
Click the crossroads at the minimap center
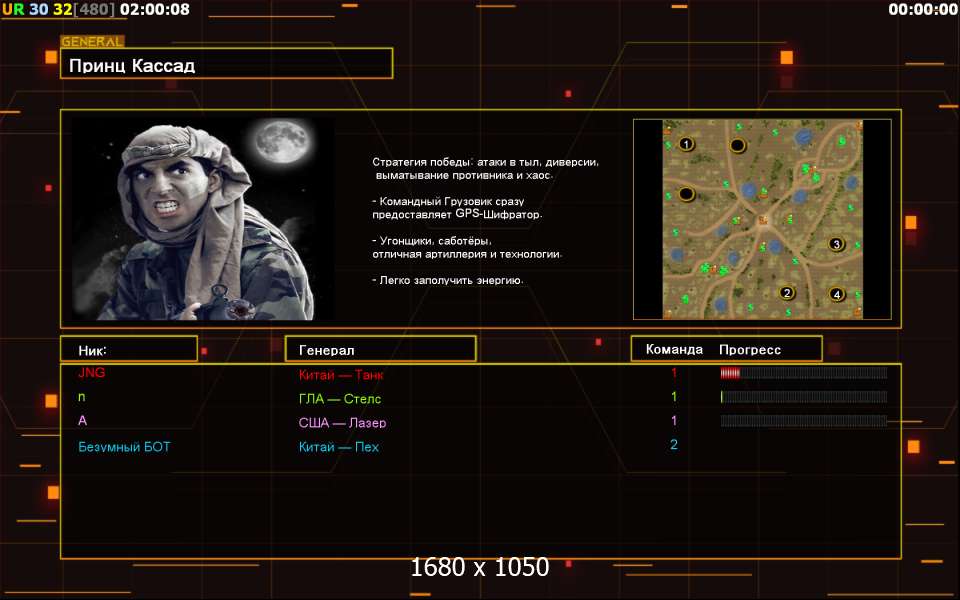[761, 217]
